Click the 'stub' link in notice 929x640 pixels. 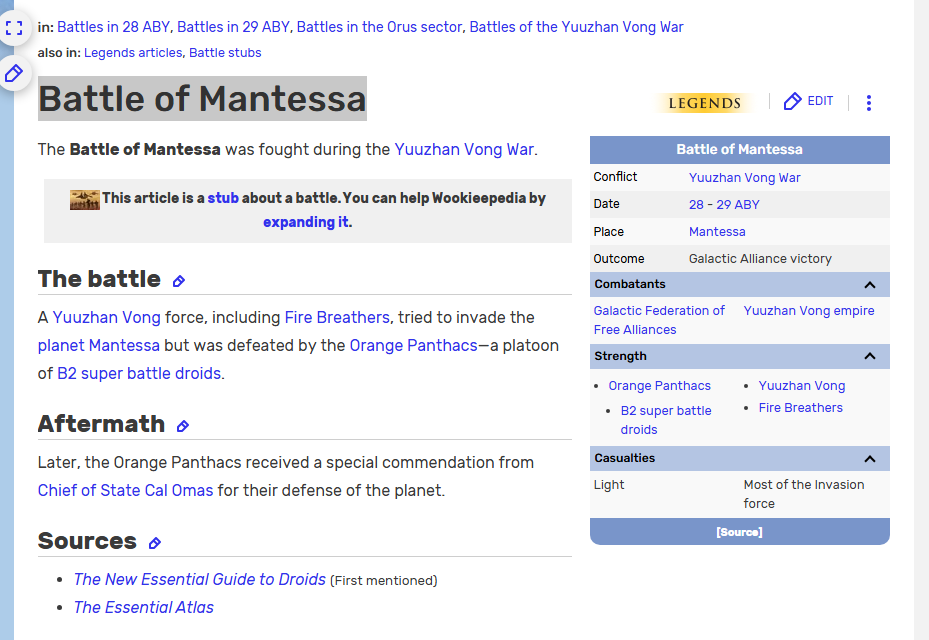point(223,198)
